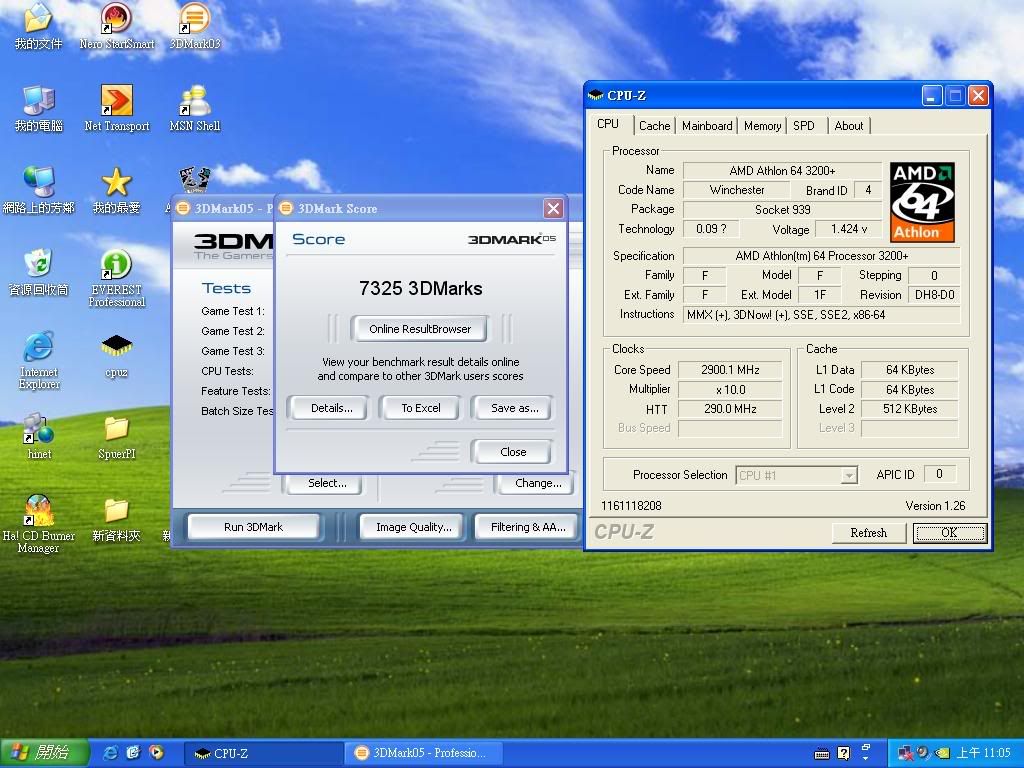
Task: Click the Voltage value 1.424 v
Action: pos(848,229)
